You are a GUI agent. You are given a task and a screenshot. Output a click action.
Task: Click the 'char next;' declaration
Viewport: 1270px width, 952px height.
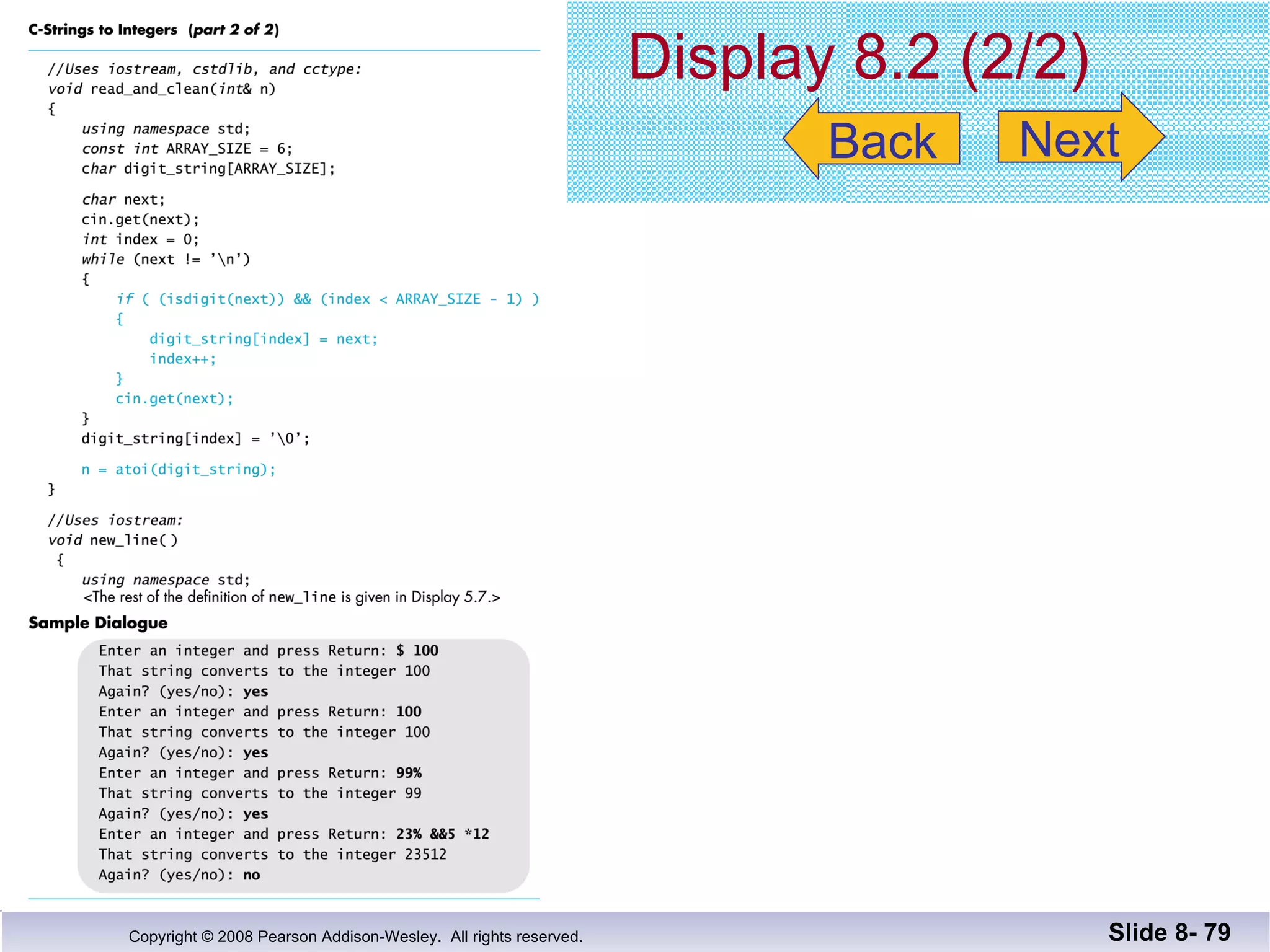(123, 200)
